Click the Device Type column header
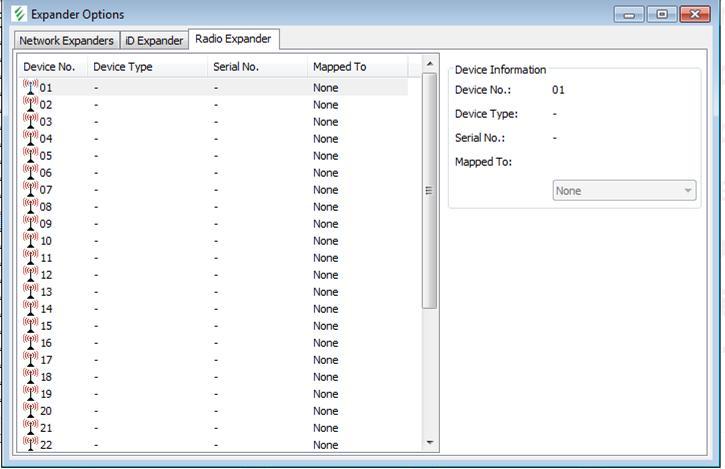Viewport: 725px width, 469px height. (123, 67)
